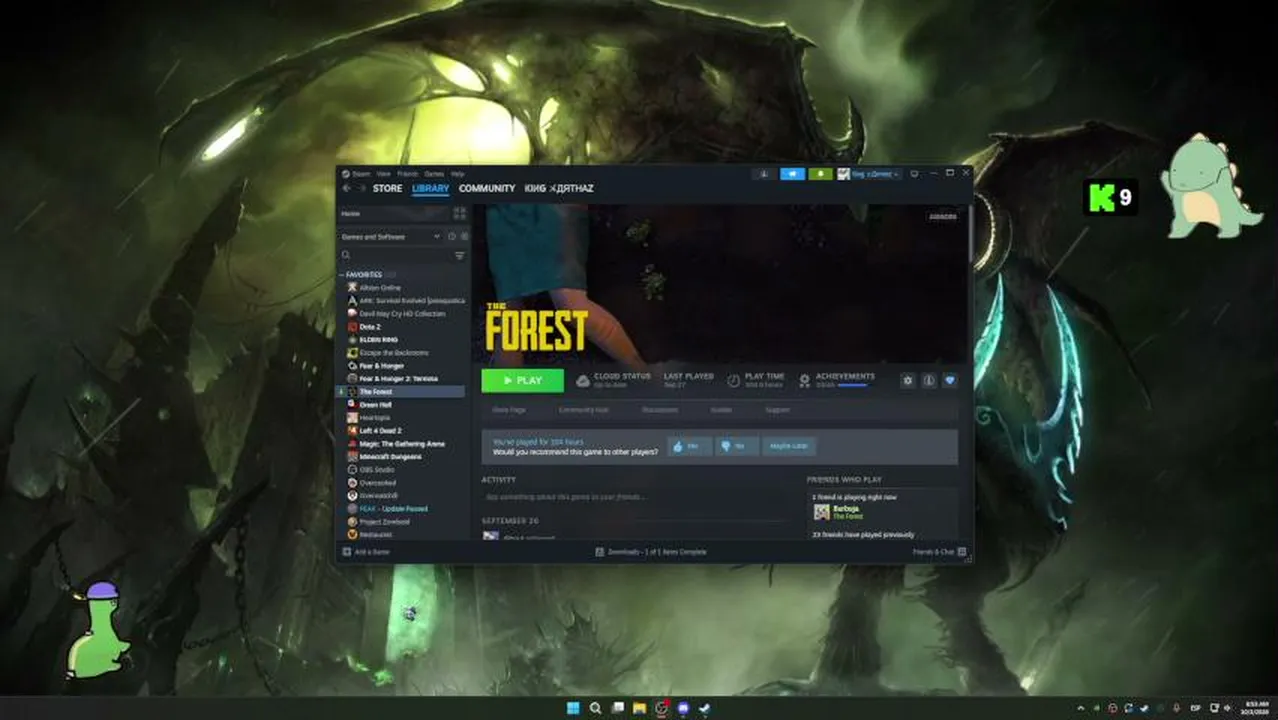1278x720 pixels.
Task: Click the favorite heart icon
Action: click(950, 381)
